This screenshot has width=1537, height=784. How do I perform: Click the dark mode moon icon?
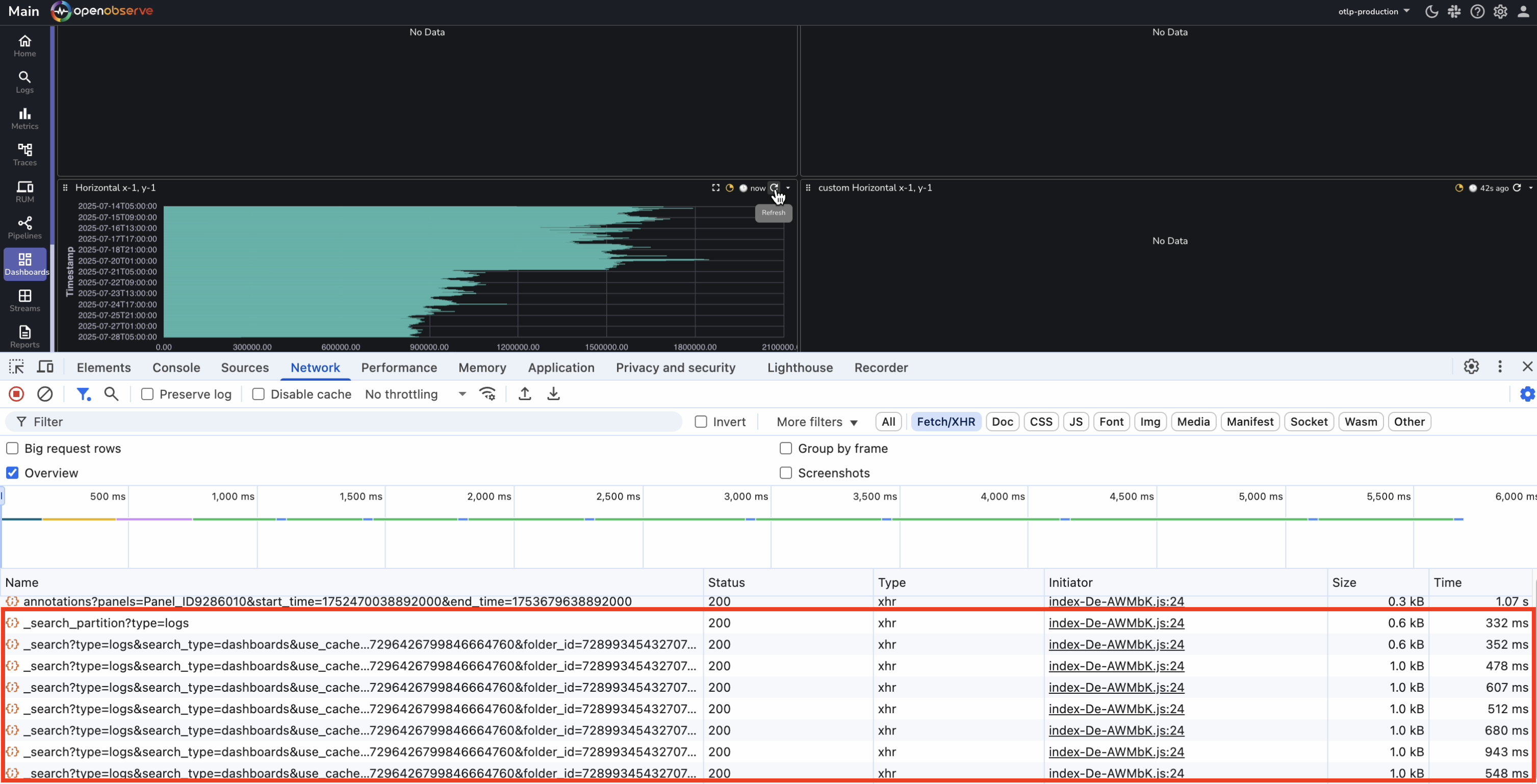pos(1431,11)
